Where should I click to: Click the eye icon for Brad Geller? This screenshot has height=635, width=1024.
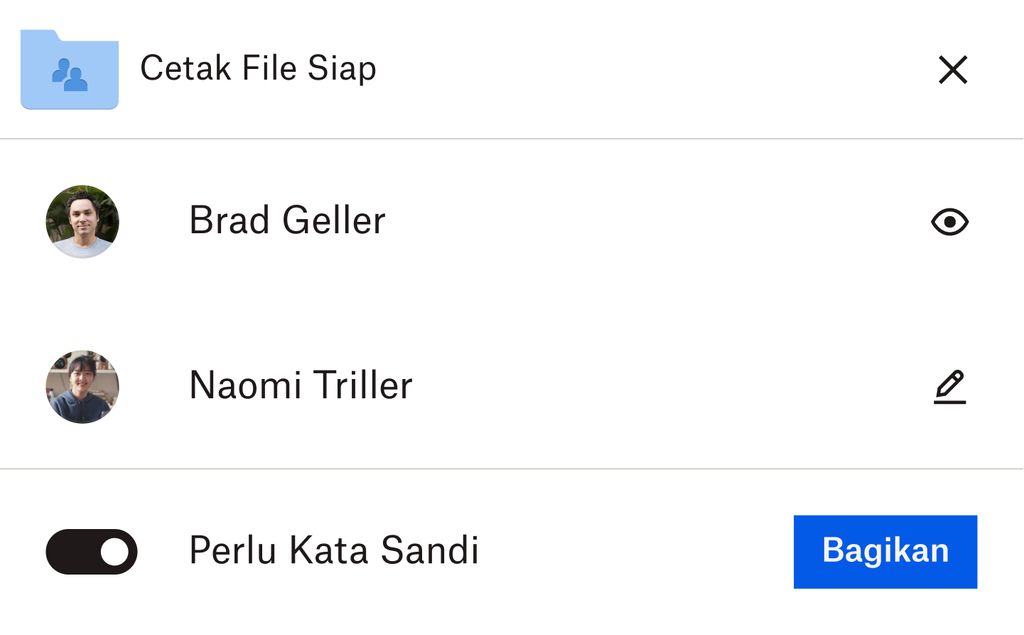(x=950, y=222)
